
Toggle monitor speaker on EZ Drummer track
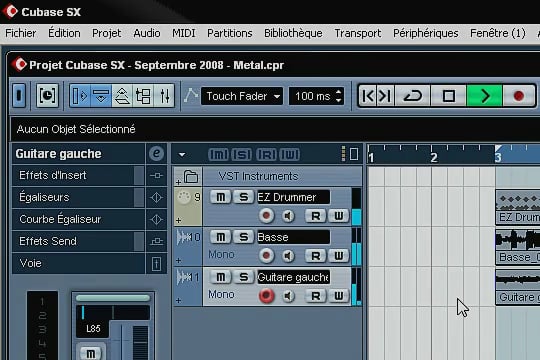pyautogui.click(x=288, y=216)
